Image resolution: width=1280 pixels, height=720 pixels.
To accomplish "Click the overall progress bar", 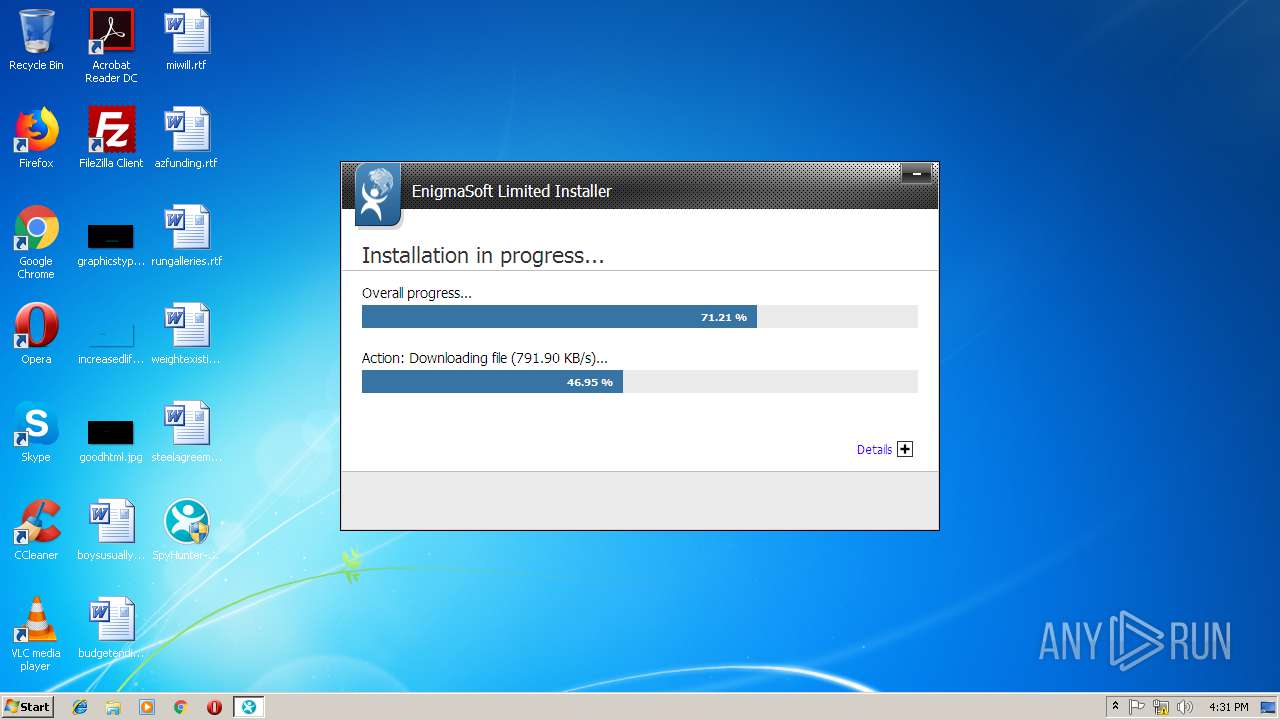I will (x=639, y=317).
